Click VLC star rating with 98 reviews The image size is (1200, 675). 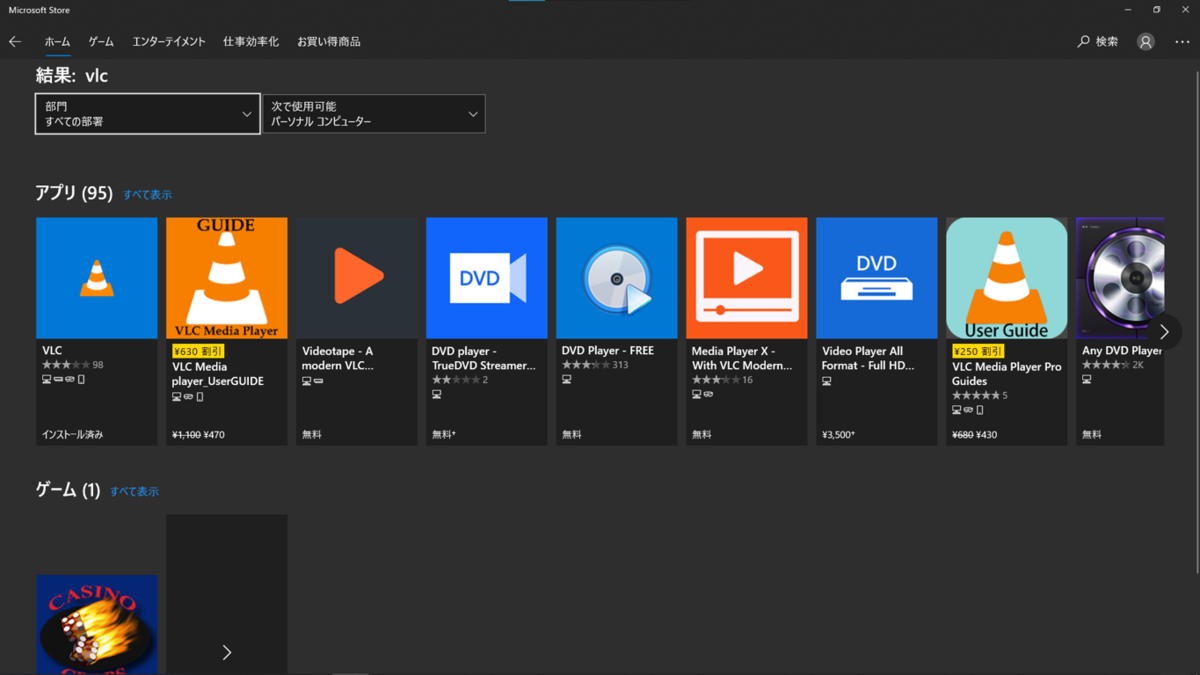tap(72, 365)
